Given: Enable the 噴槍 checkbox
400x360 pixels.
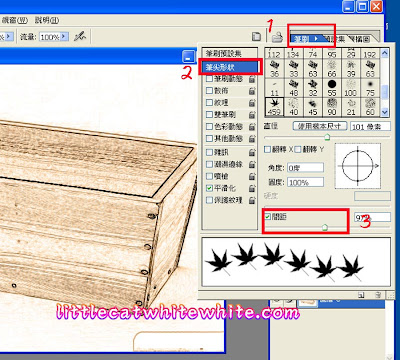Looking at the screenshot, I should tap(209, 176).
